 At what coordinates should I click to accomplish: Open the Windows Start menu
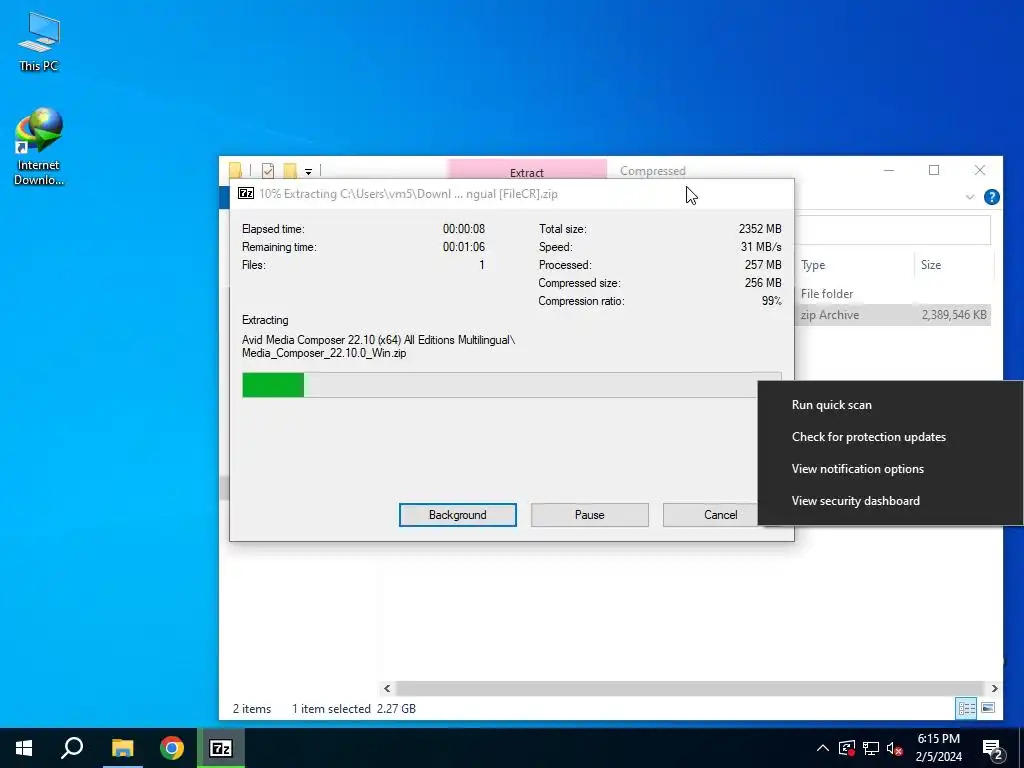[24, 748]
